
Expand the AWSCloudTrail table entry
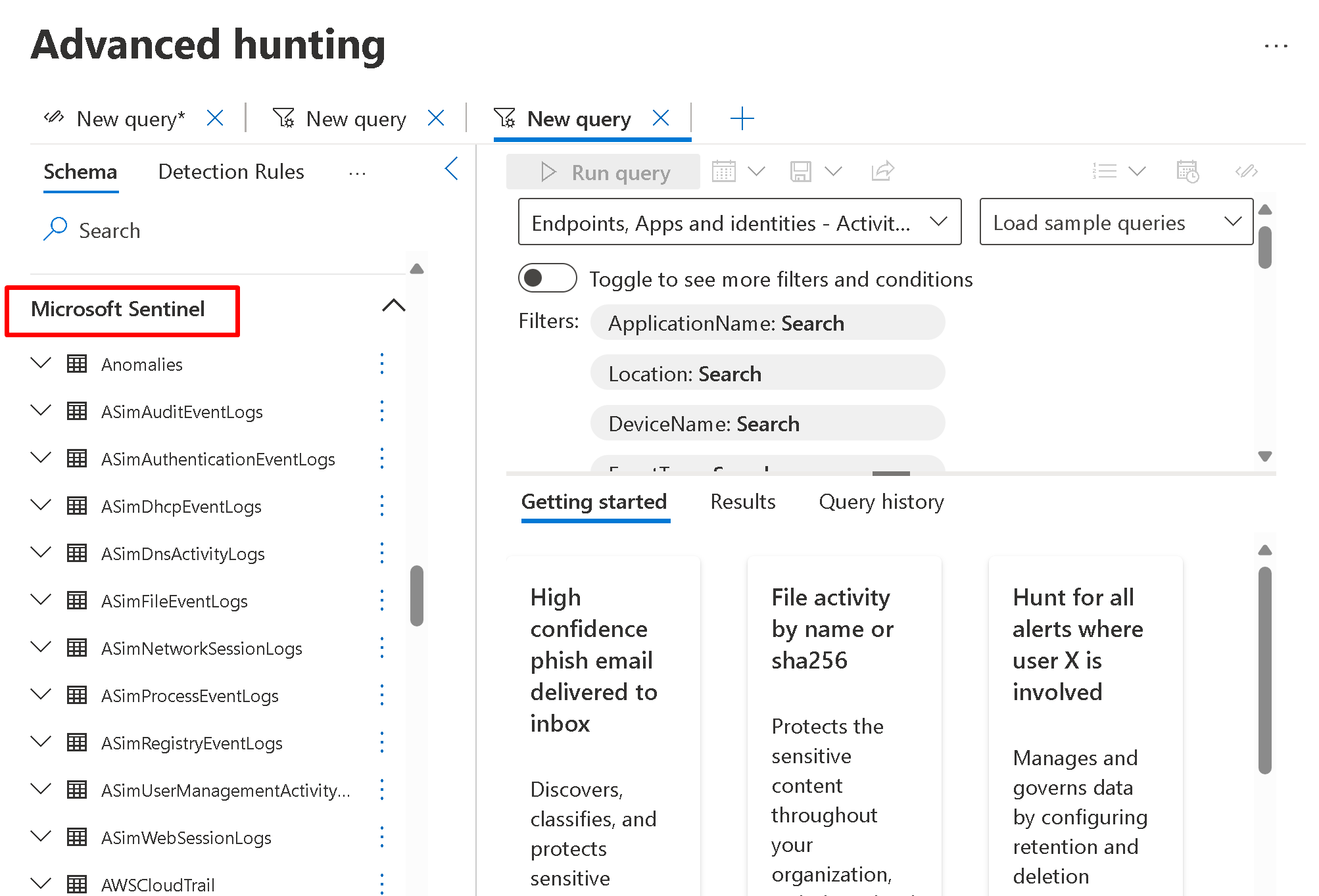tap(41, 884)
